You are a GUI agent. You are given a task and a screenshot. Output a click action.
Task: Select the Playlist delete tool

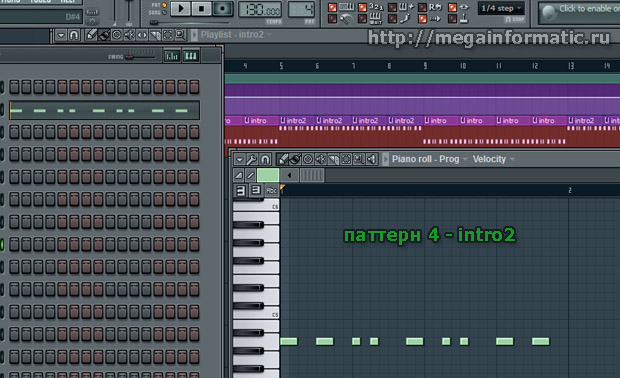point(117,35)
